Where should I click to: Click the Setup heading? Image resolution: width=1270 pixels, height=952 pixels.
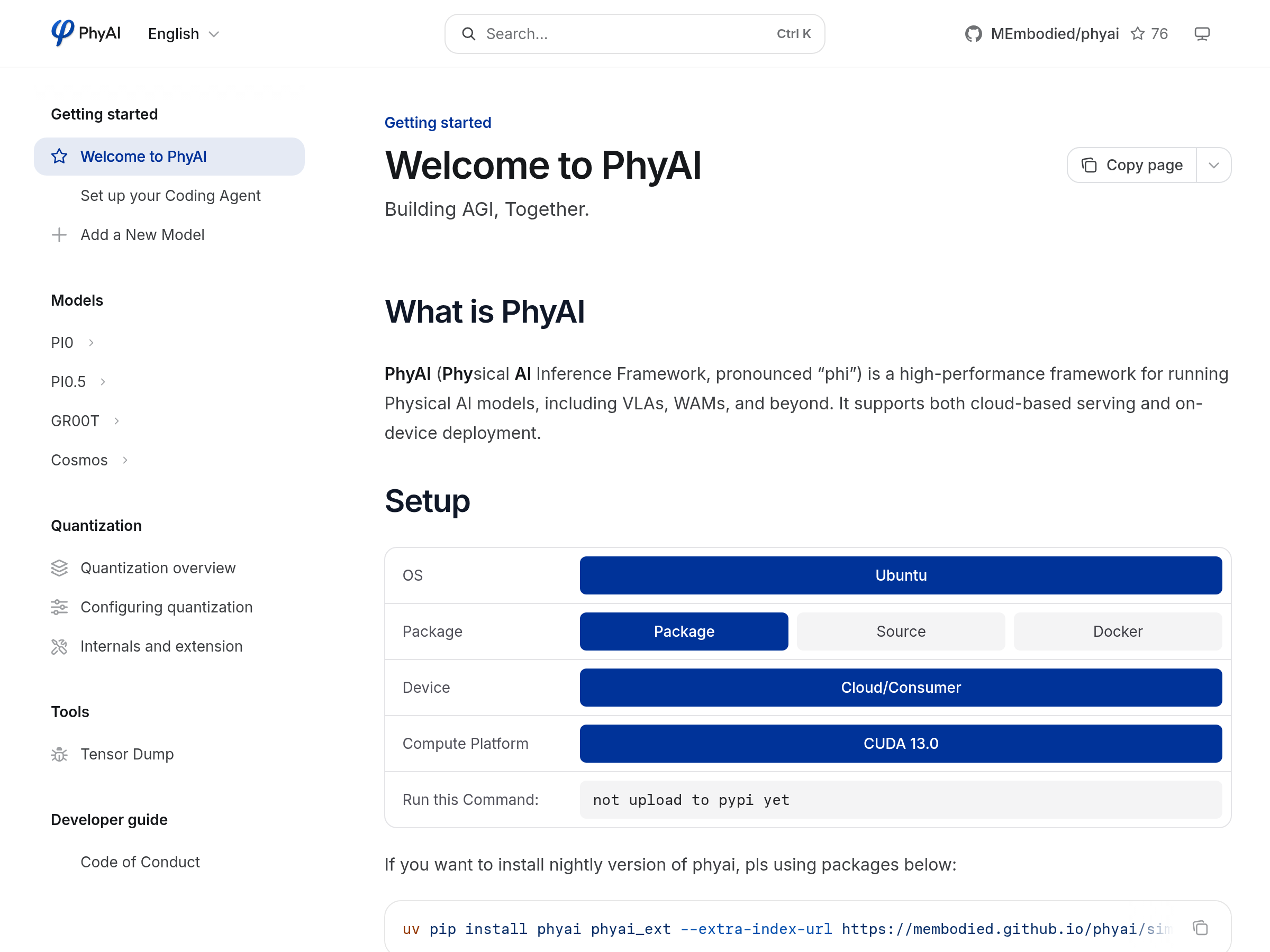pyautogui.click(x=427, y=500)
